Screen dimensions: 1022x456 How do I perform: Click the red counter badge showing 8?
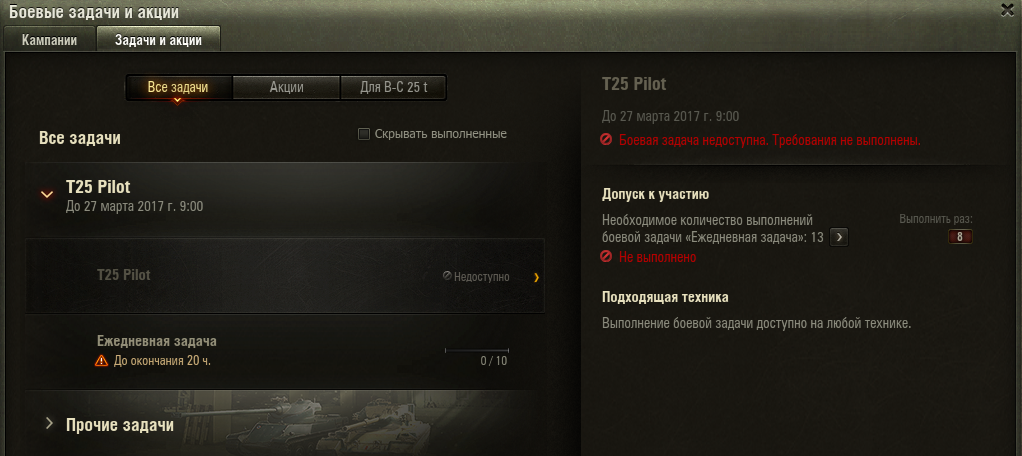[x=960, y=237]
